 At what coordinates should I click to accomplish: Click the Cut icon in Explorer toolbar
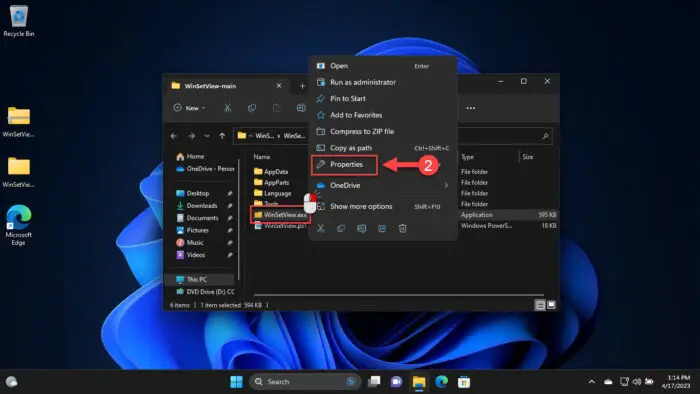(227, 108)
